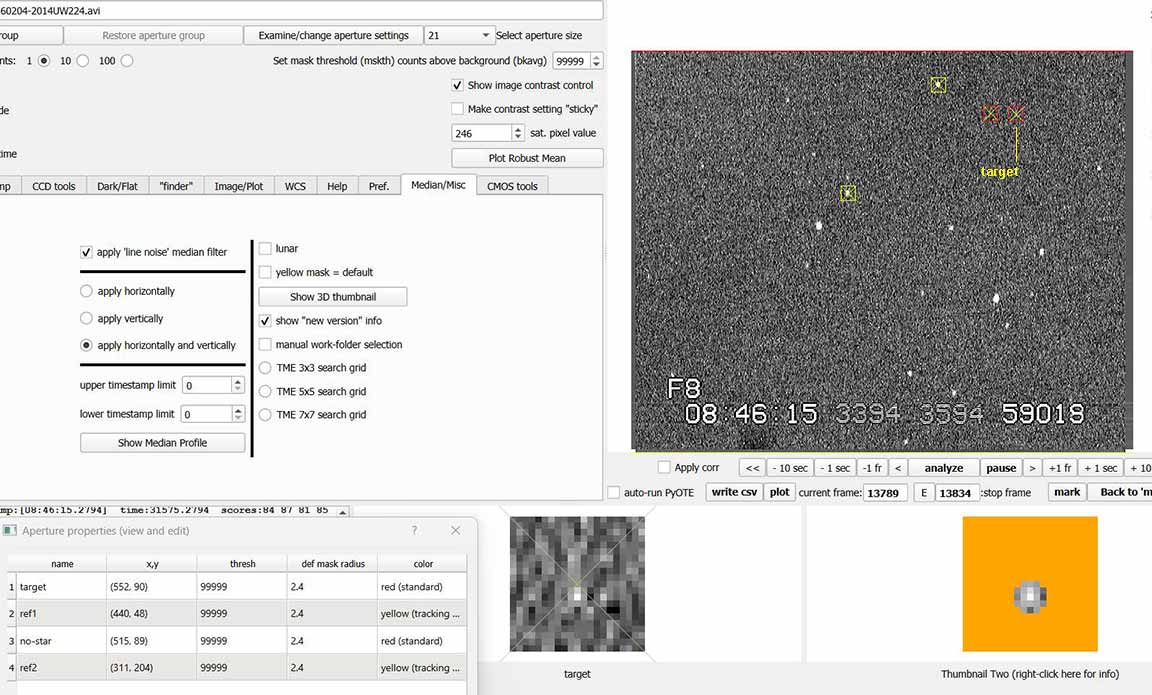
Task: Open the WCS tab
Action: 295,186
